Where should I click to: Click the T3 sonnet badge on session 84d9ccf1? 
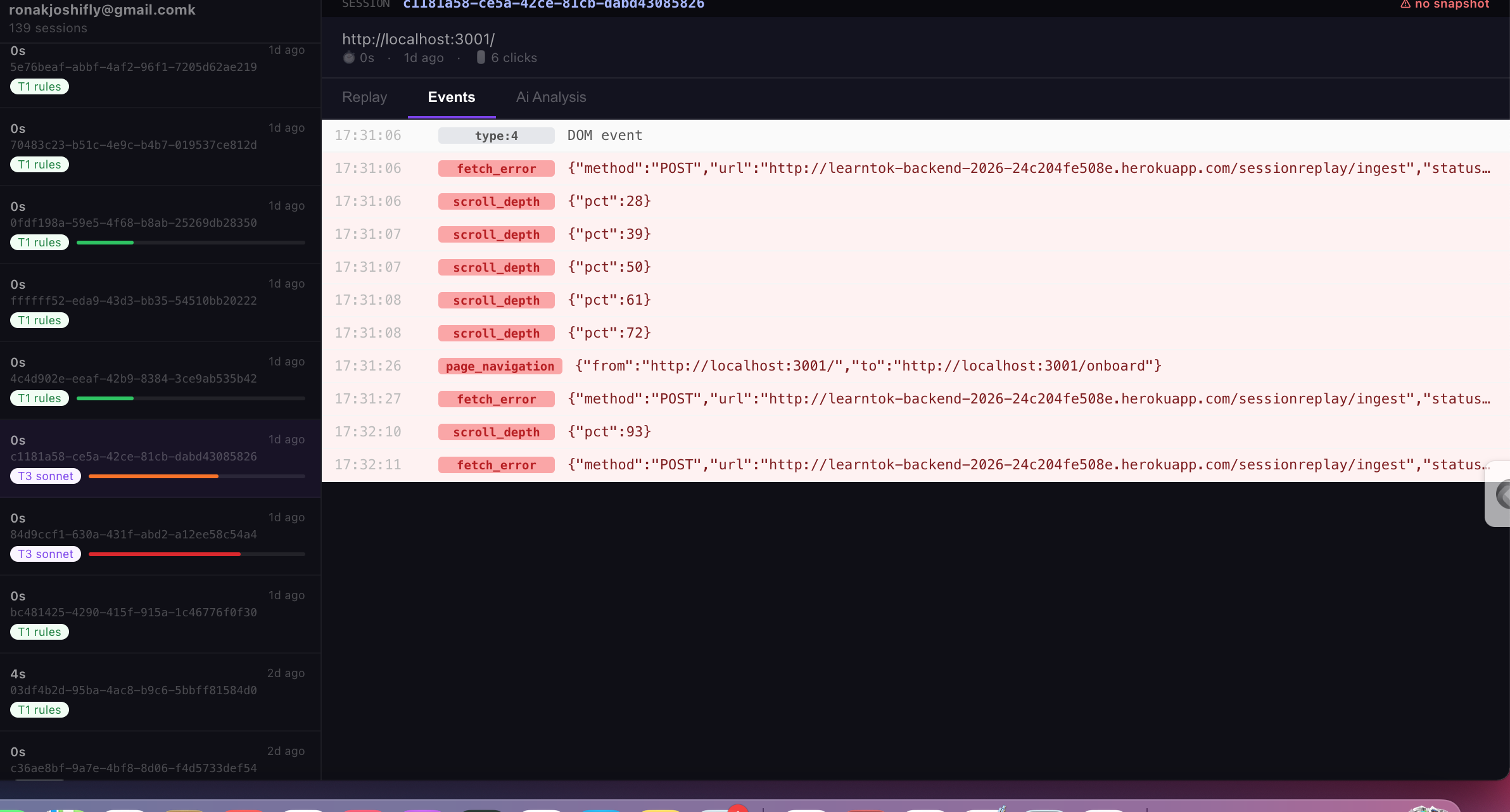click(x=46, y=554)
